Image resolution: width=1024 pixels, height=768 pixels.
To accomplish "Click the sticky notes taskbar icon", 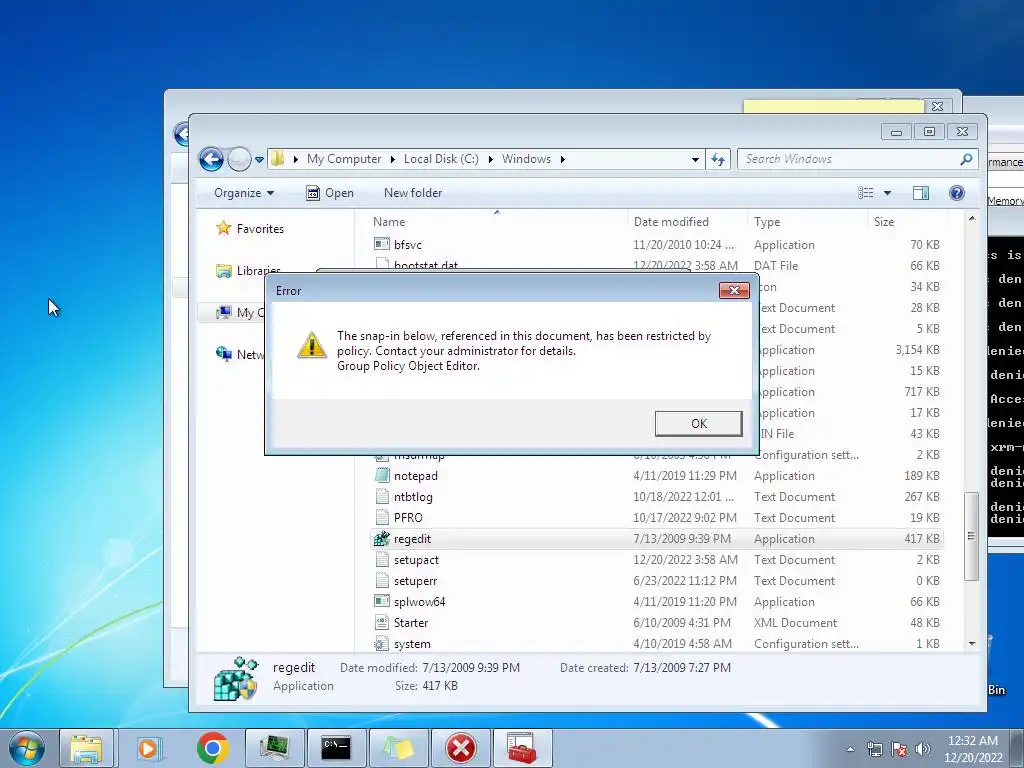I will point(398,748).
